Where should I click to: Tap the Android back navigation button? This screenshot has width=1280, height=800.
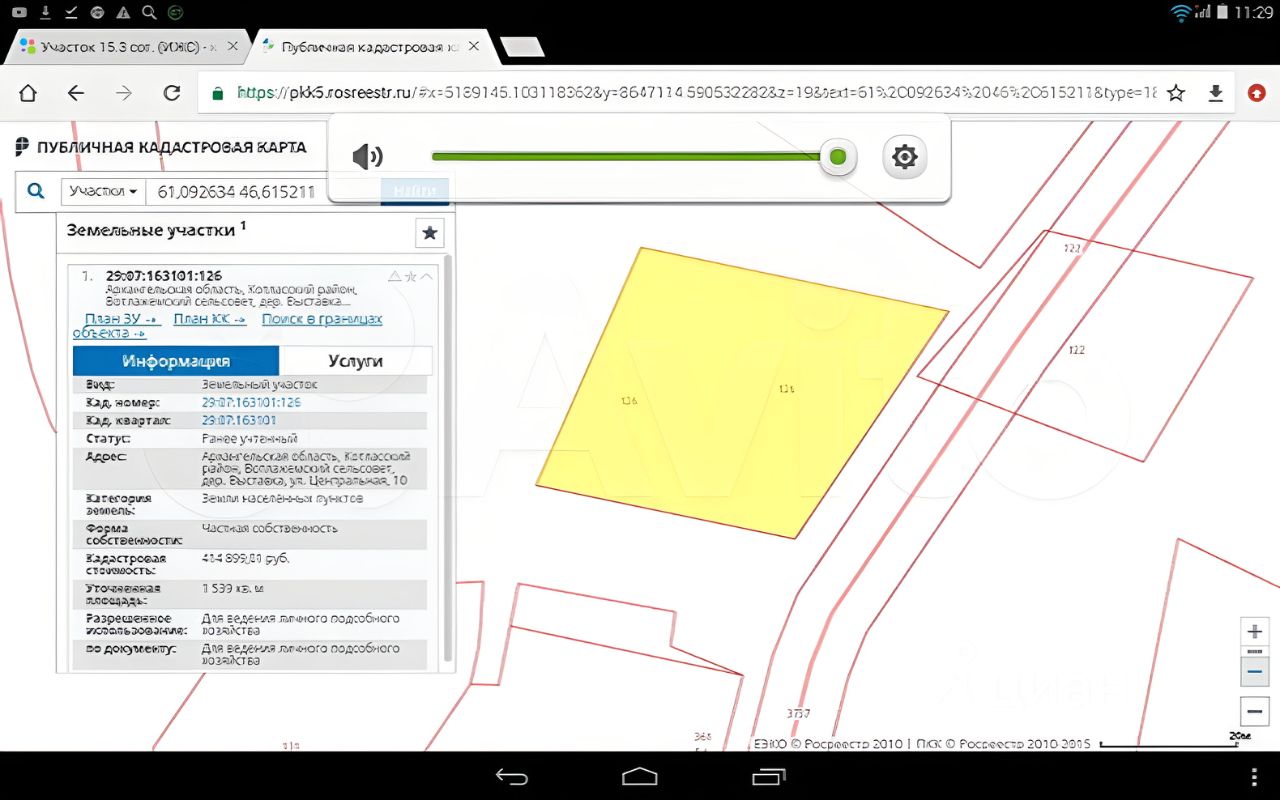tap(511, 777)
